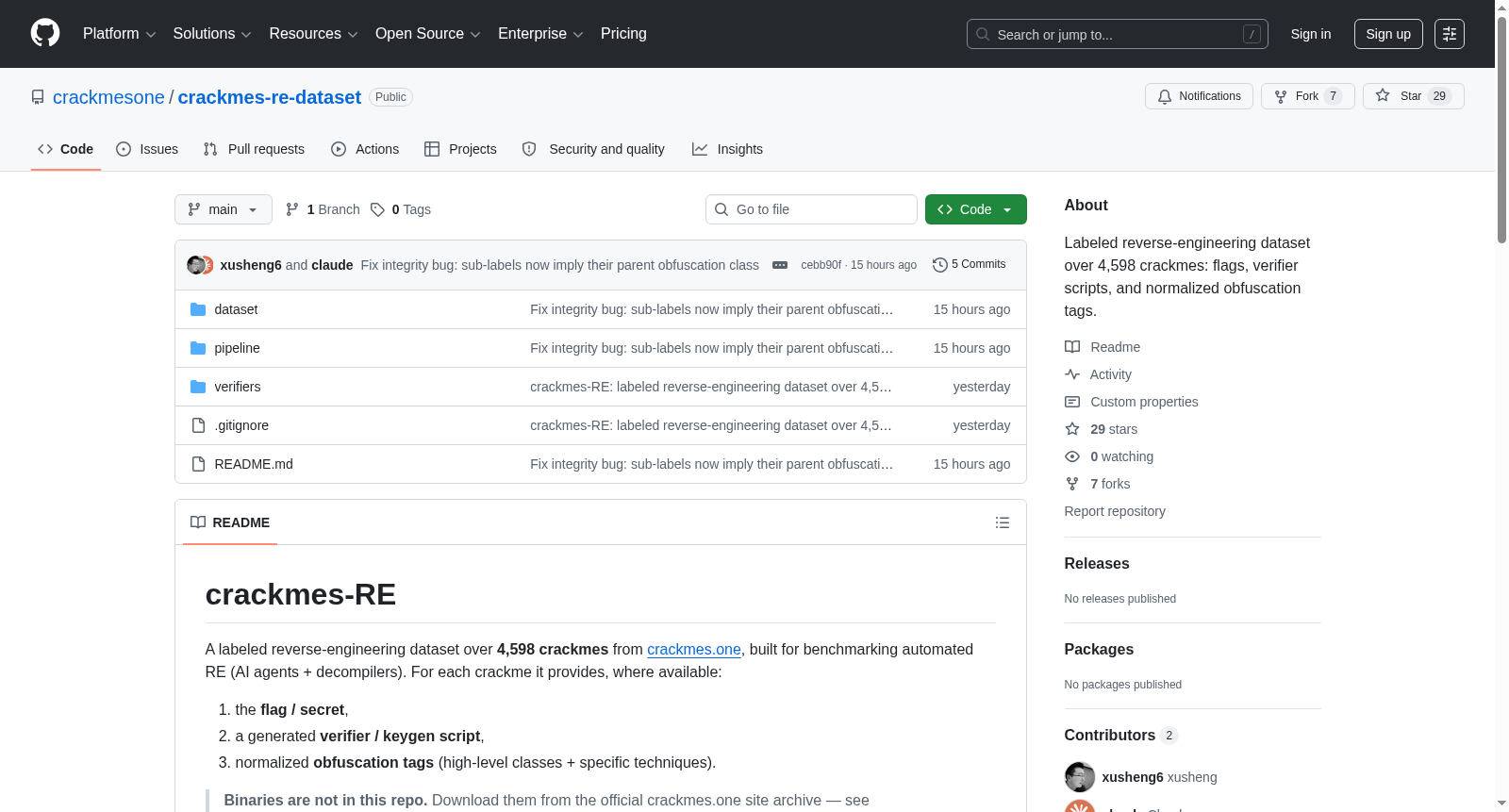Expand the Resources menu
Screen dimensions: 1509x812
click(x=313, y=34)
